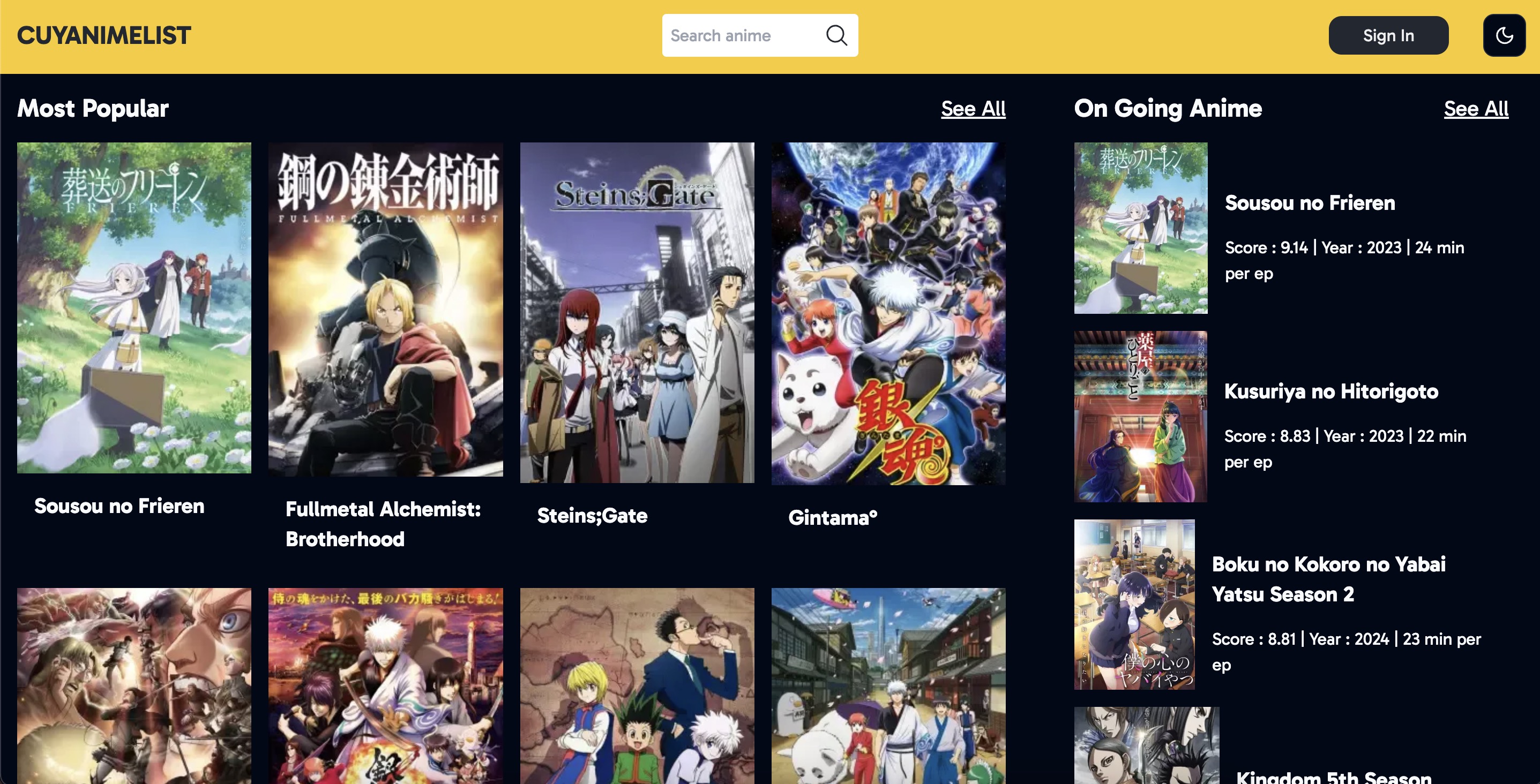Screen dimensions: 1540x784
Task: Open the Steins;Gate poster
Action: pyautogui.click(x=637, y=313)
